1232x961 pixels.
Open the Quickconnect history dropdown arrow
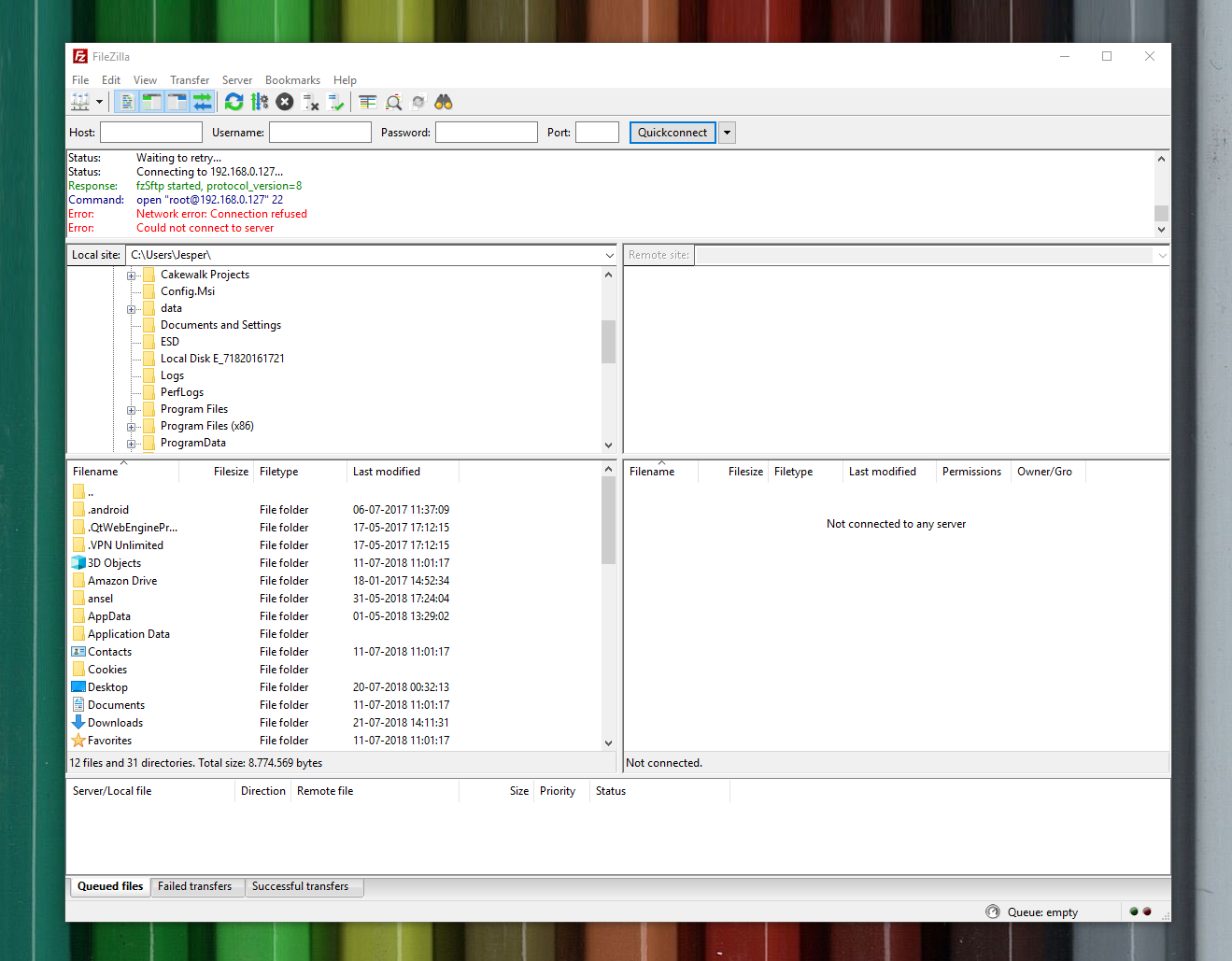pyautogui.click(x=727, y=133)
